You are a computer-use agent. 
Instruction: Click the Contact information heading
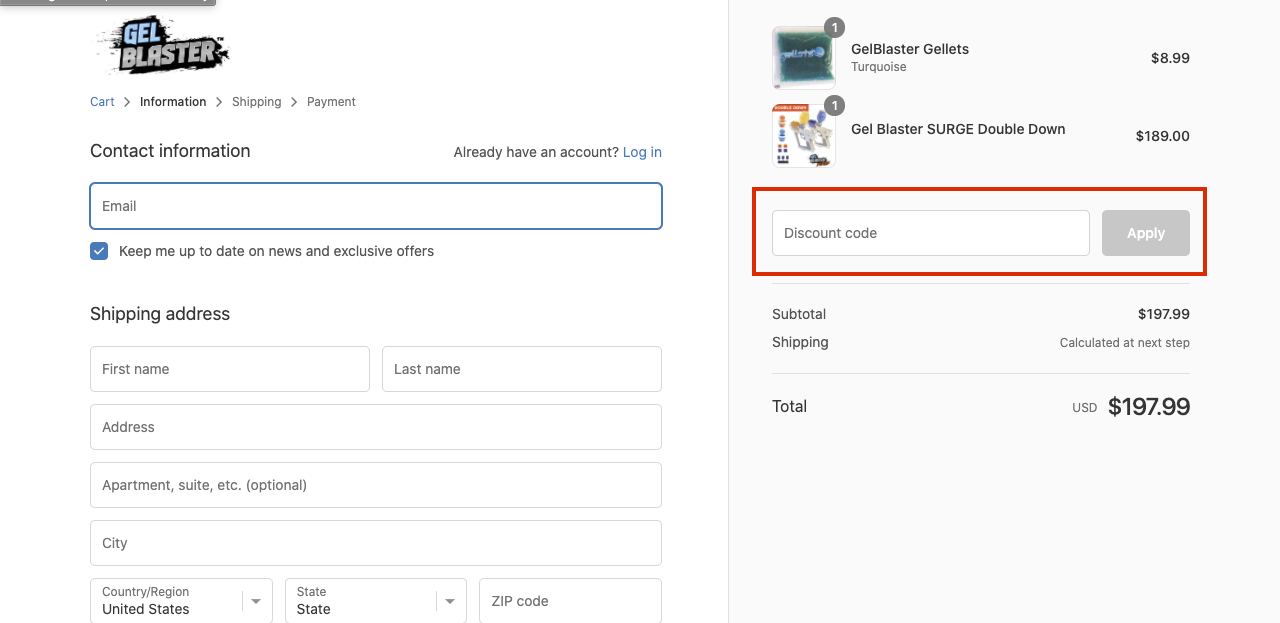click(170, 151)
